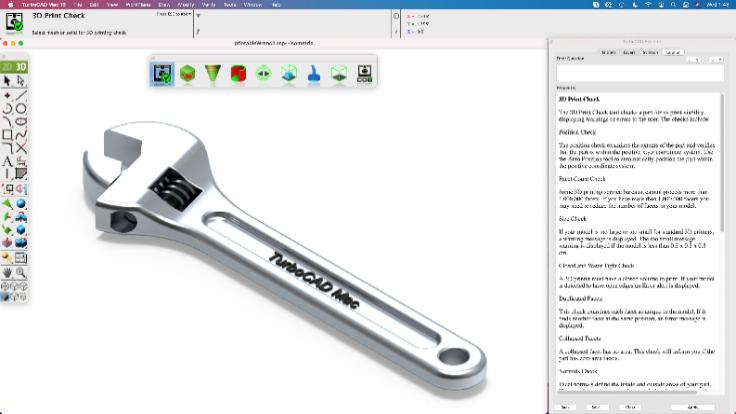736x414 pixels.
Task: Select the Pan hand tool
Action: click(x=7, y=272)
